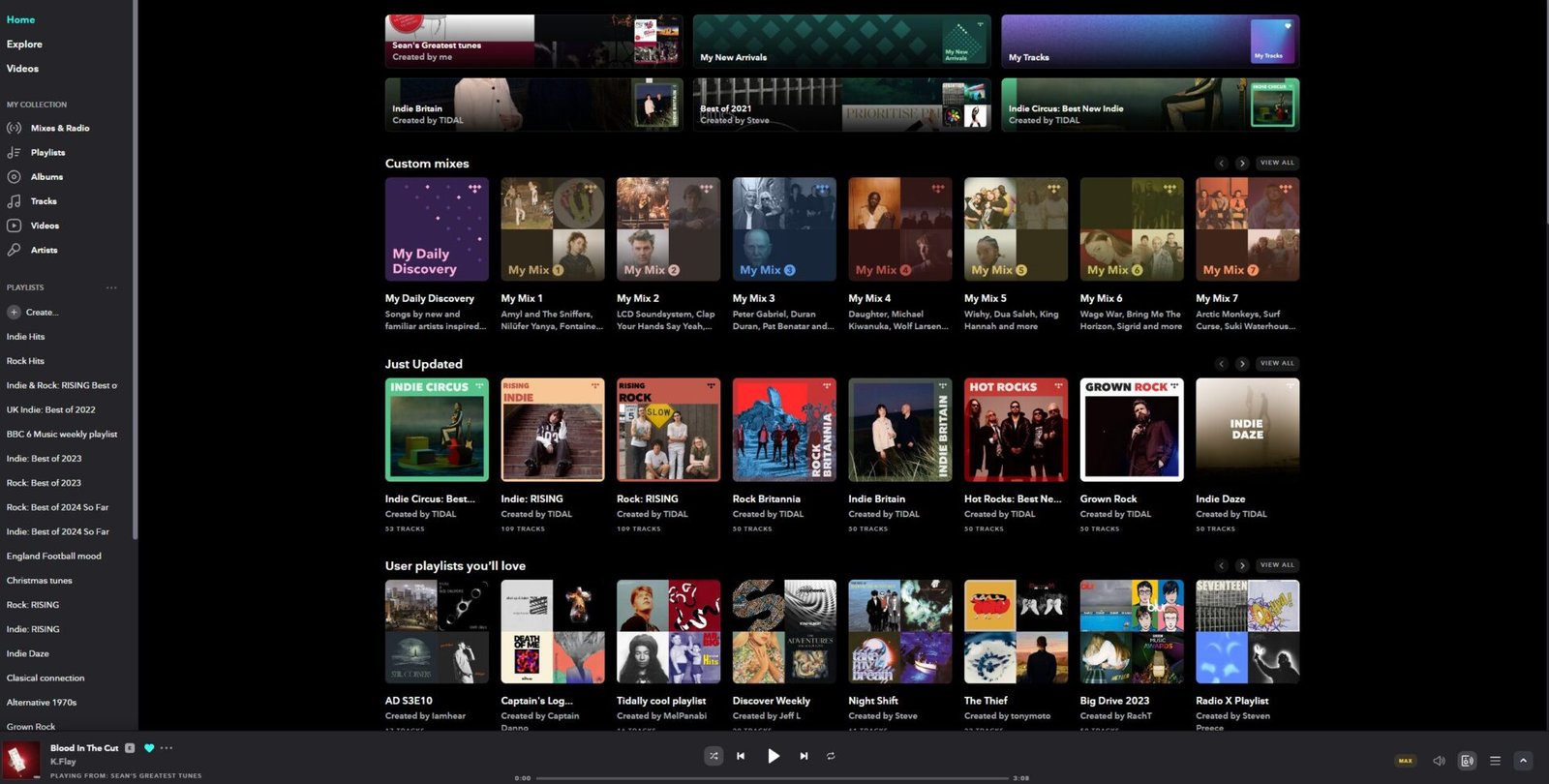Open the sound output device icon
1549x784 pixels.
coord(1467,761)
